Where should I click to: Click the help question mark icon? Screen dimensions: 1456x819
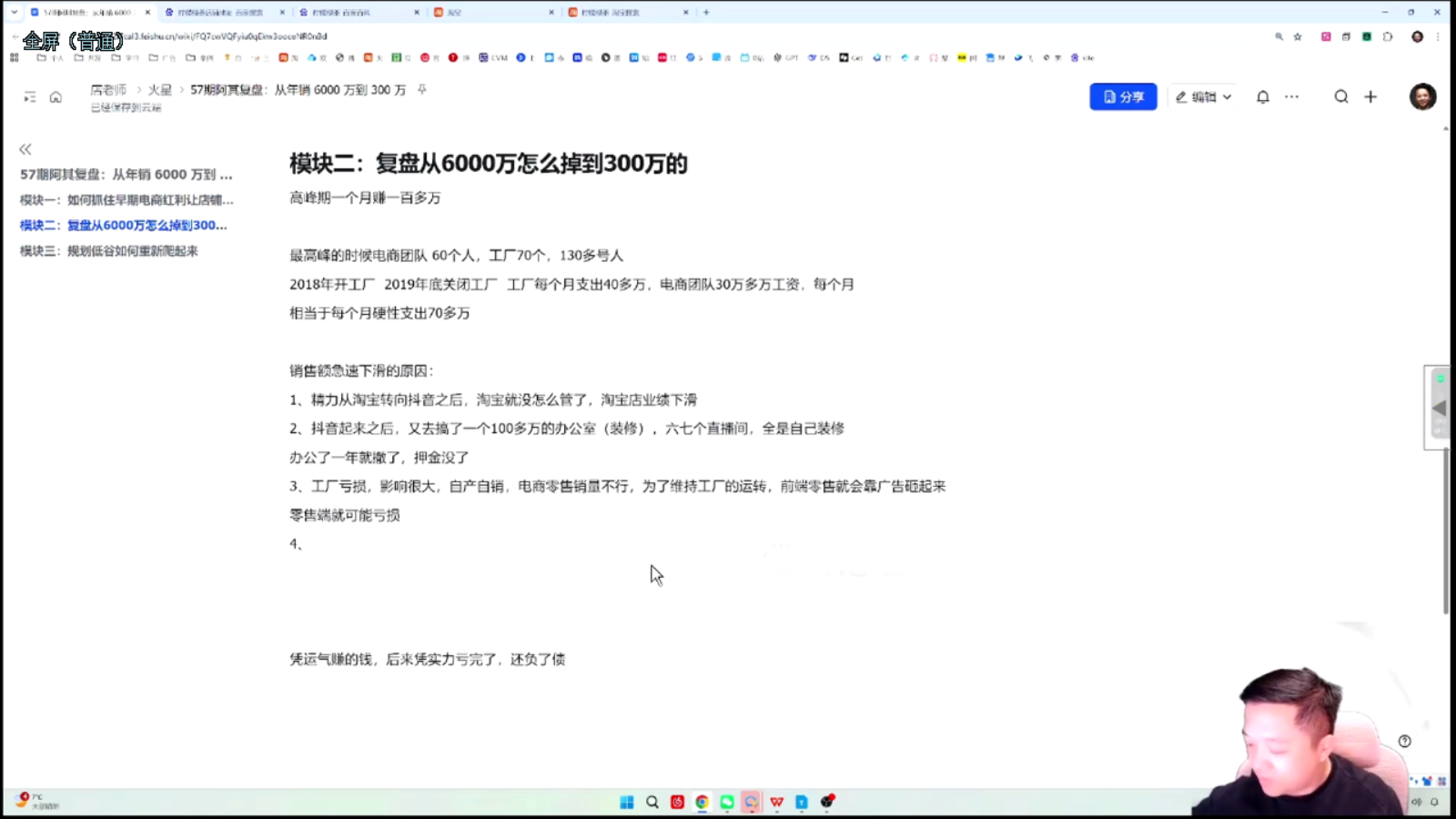tap(1404, 741)
